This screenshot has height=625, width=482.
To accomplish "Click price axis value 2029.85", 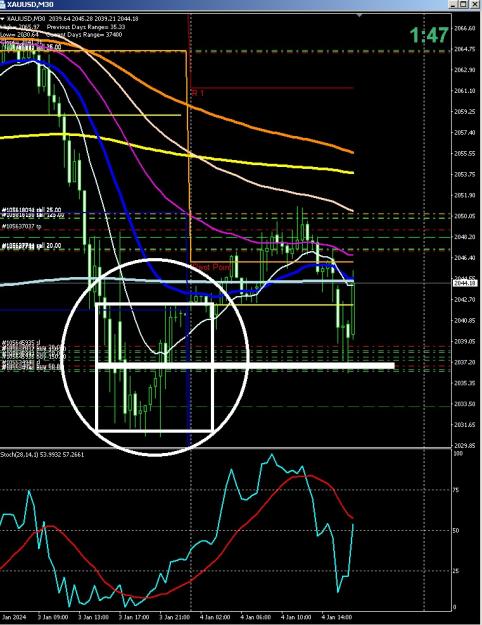I will tap(464, 445).
